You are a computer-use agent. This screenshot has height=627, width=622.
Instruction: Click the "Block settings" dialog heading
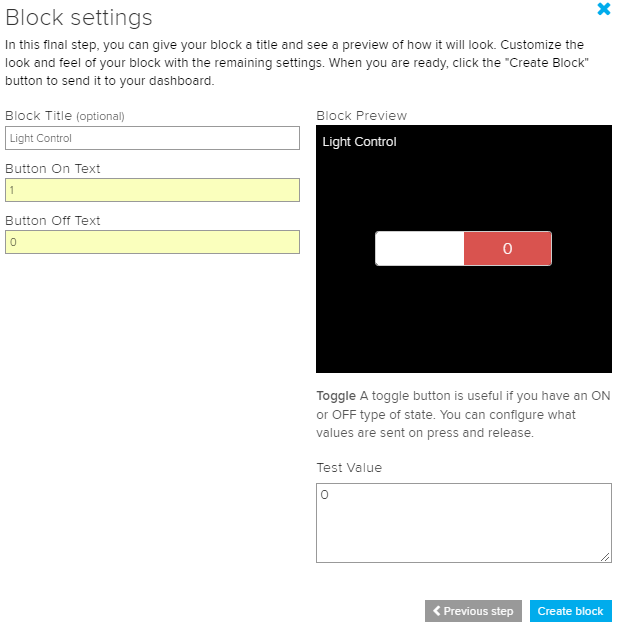(x=79, y=18)
